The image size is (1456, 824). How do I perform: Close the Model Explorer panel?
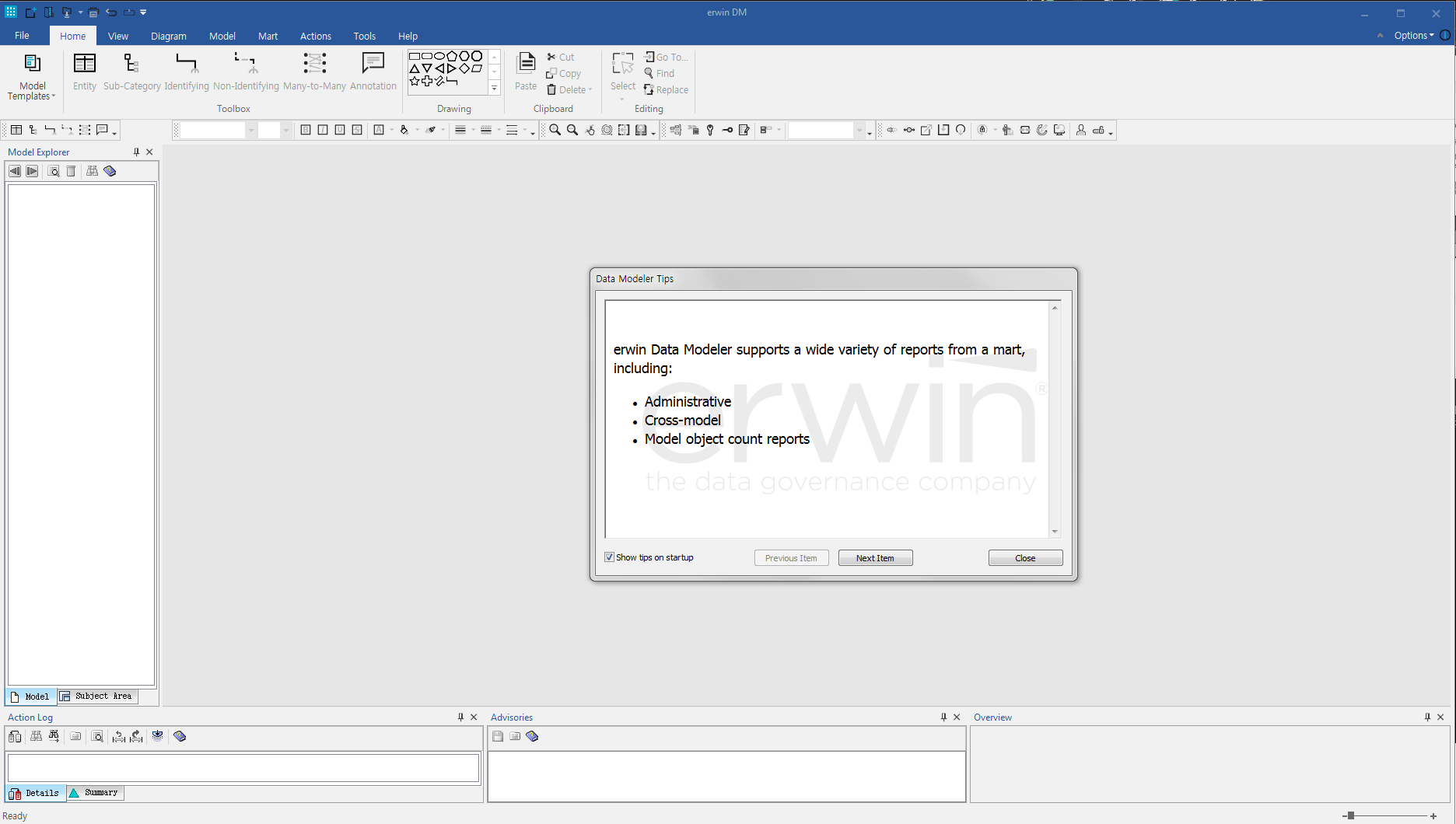tap(150, 152)
